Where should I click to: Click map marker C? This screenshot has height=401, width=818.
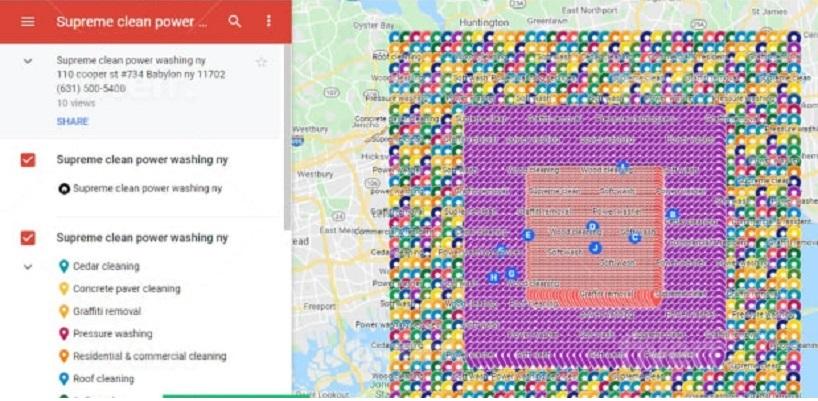(x=634, y=238)
